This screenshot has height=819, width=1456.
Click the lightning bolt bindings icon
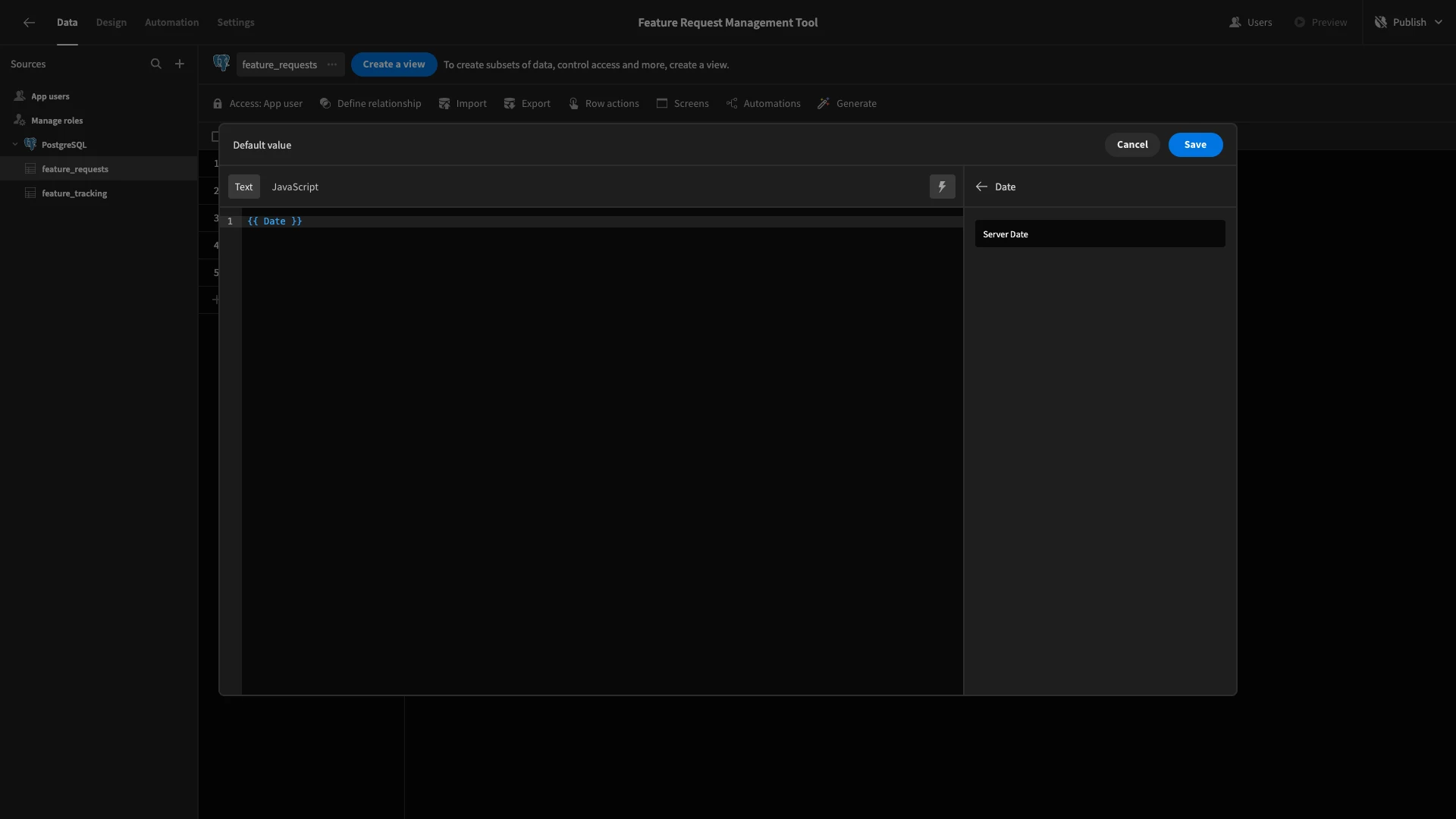(942, 187)
